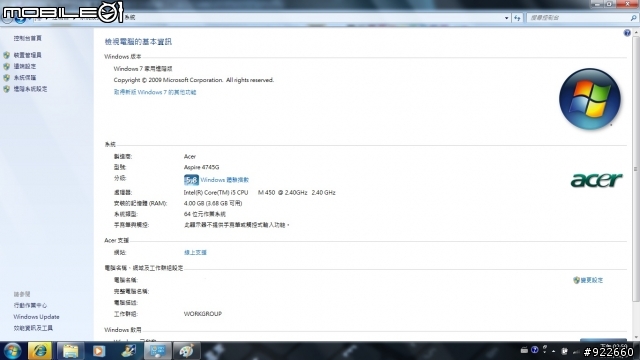Open the Paint palette icon on taskbar

[187, 351]
